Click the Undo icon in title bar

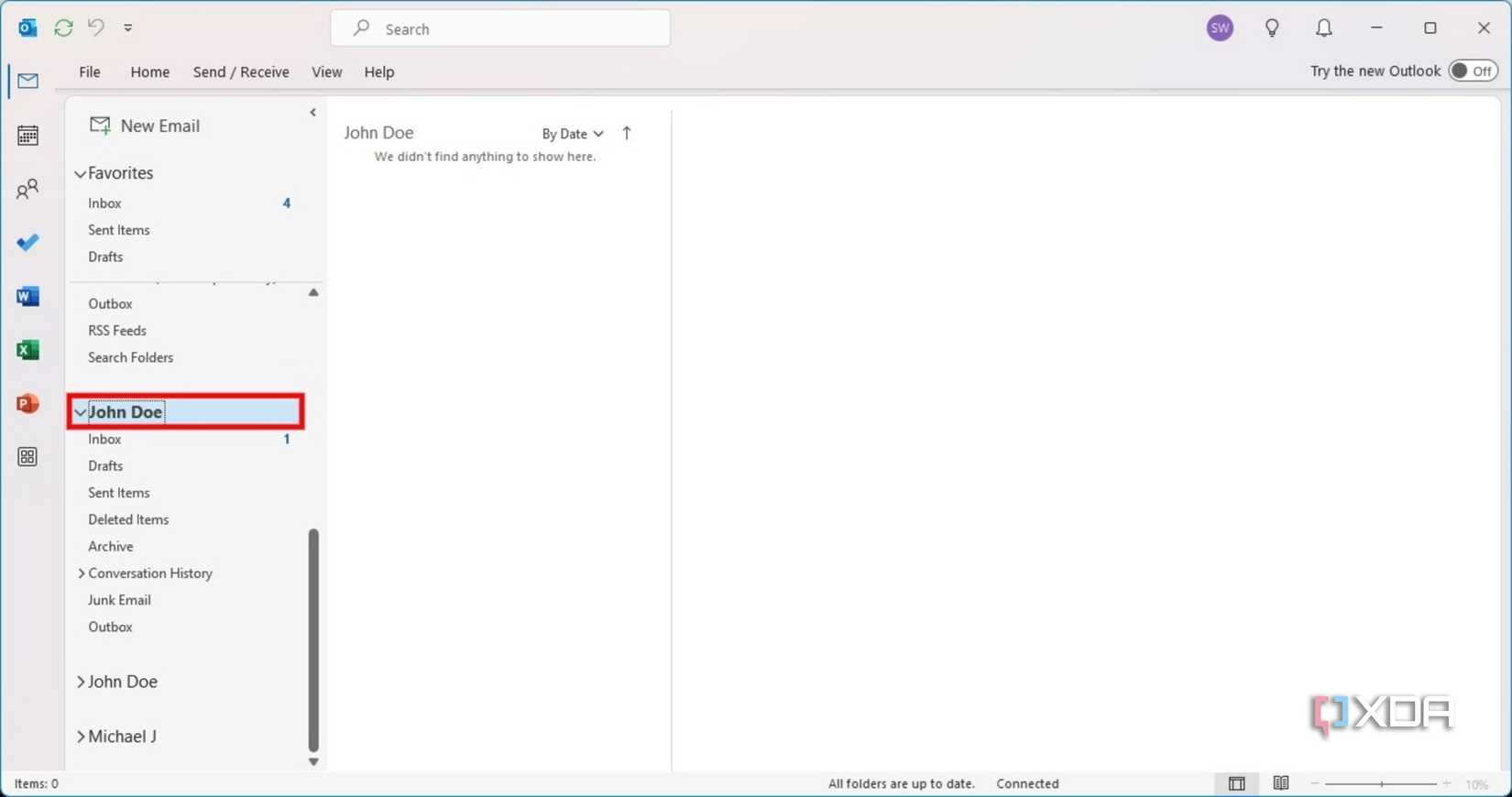96,27
